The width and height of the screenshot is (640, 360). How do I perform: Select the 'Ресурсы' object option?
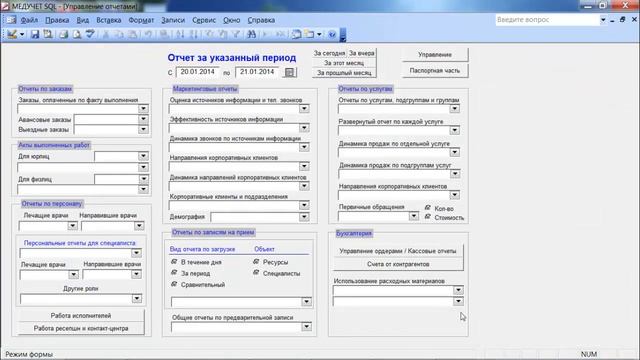coord(256,261)
